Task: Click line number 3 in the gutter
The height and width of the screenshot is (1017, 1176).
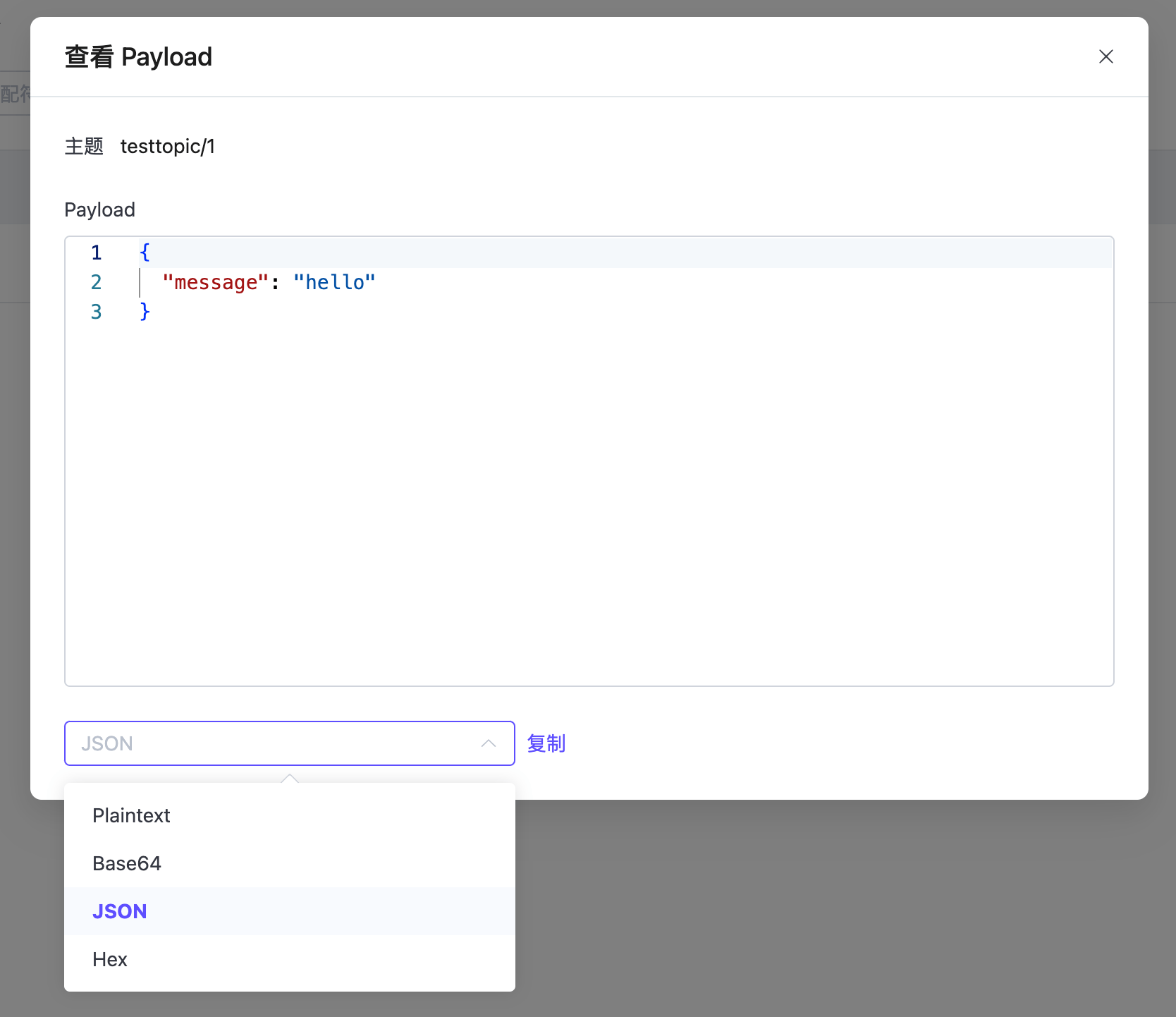Action: [97, 312]
